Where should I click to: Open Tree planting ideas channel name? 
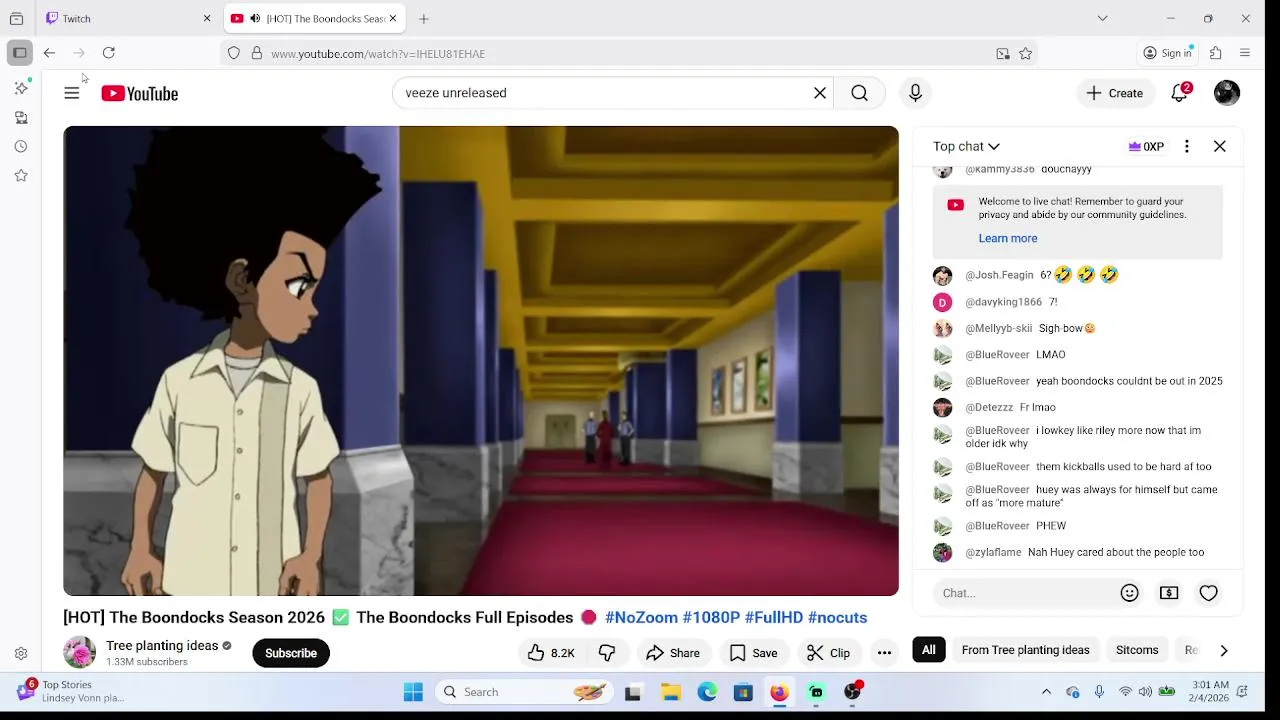tap(162, 646)
